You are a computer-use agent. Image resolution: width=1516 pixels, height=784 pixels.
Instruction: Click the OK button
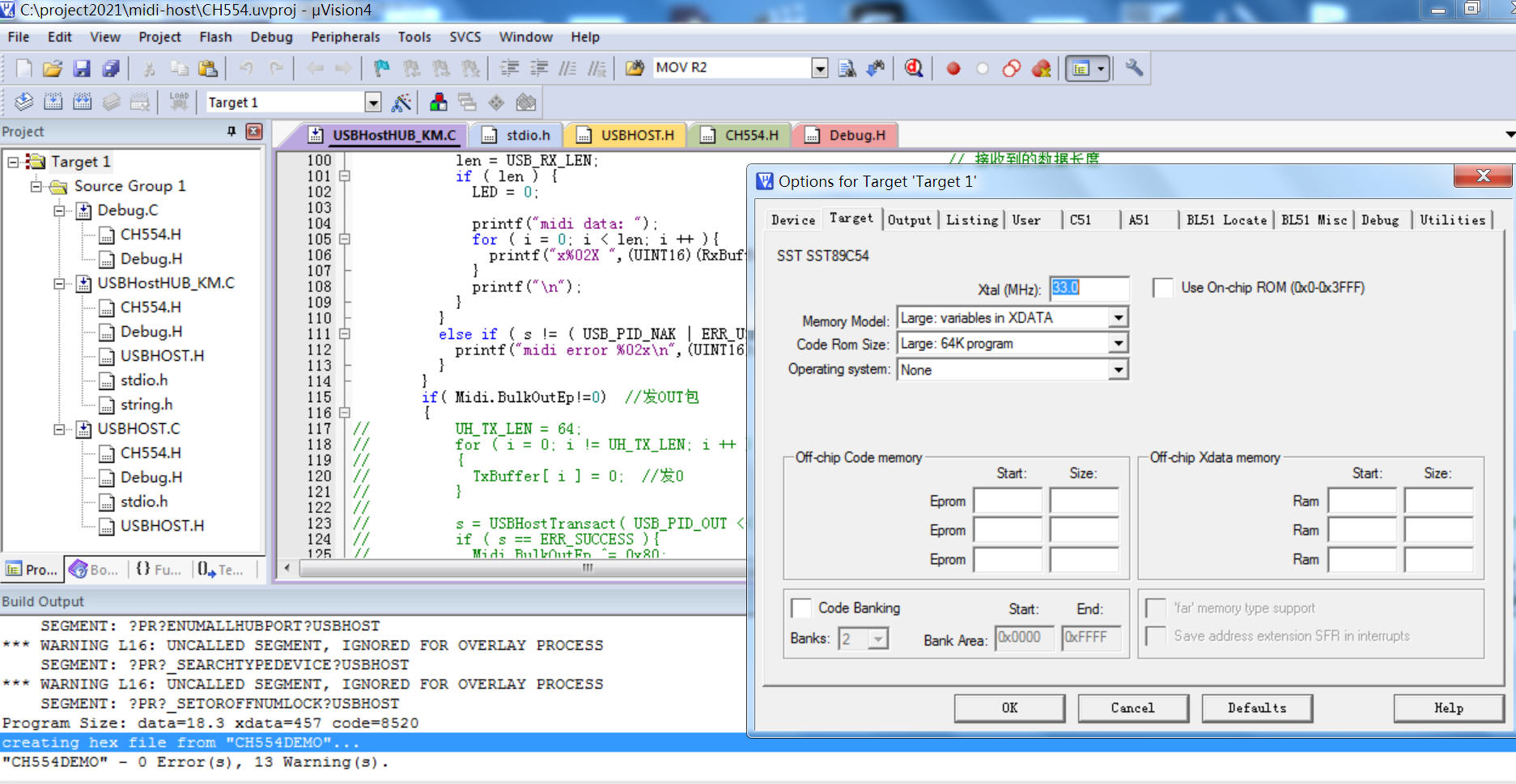pyautogui.click(x=1009, y=708)
